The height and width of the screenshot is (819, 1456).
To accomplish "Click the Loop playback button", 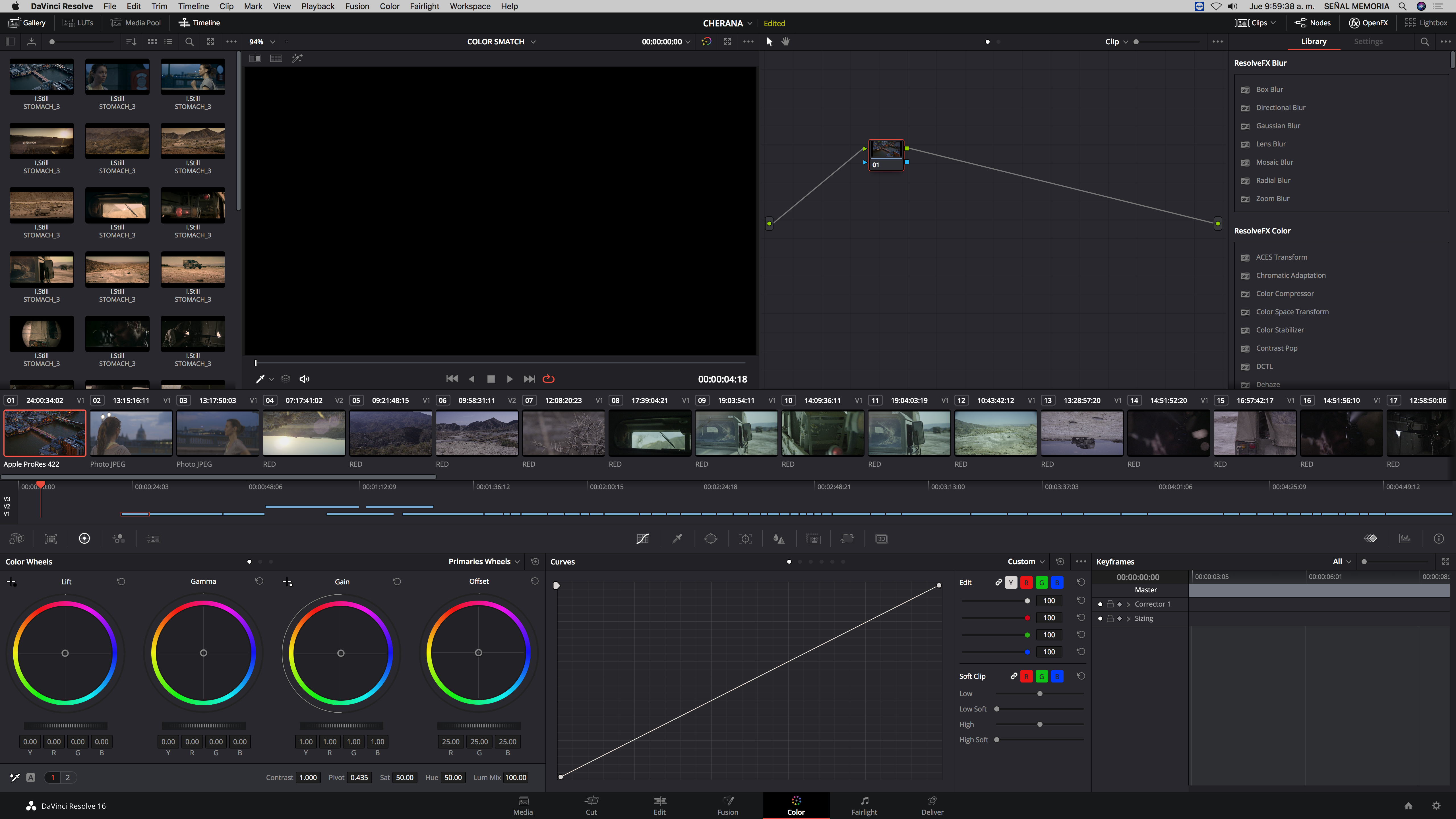I will pyautogui.click(x=548, y=379).
